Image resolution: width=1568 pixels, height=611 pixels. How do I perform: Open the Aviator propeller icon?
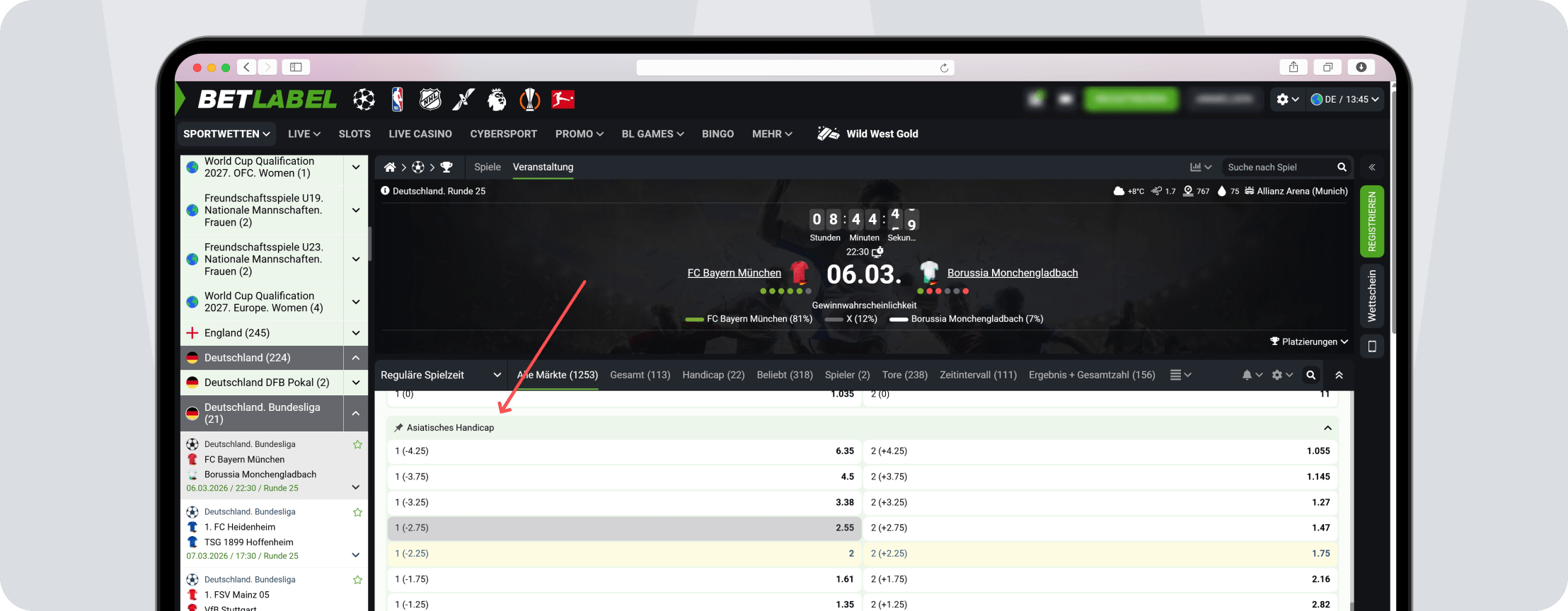463,100
